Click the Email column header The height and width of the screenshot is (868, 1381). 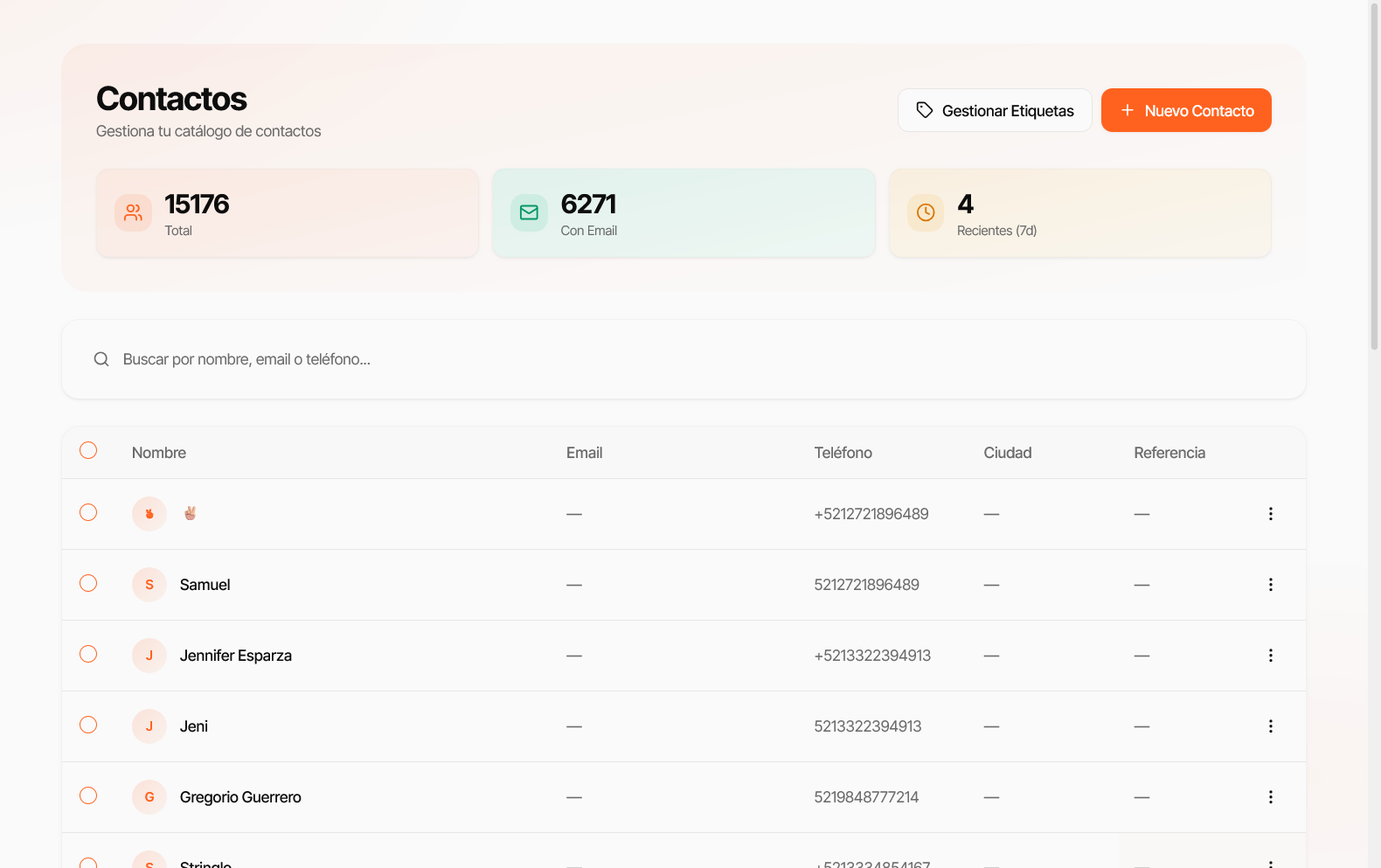coord(585,453)
